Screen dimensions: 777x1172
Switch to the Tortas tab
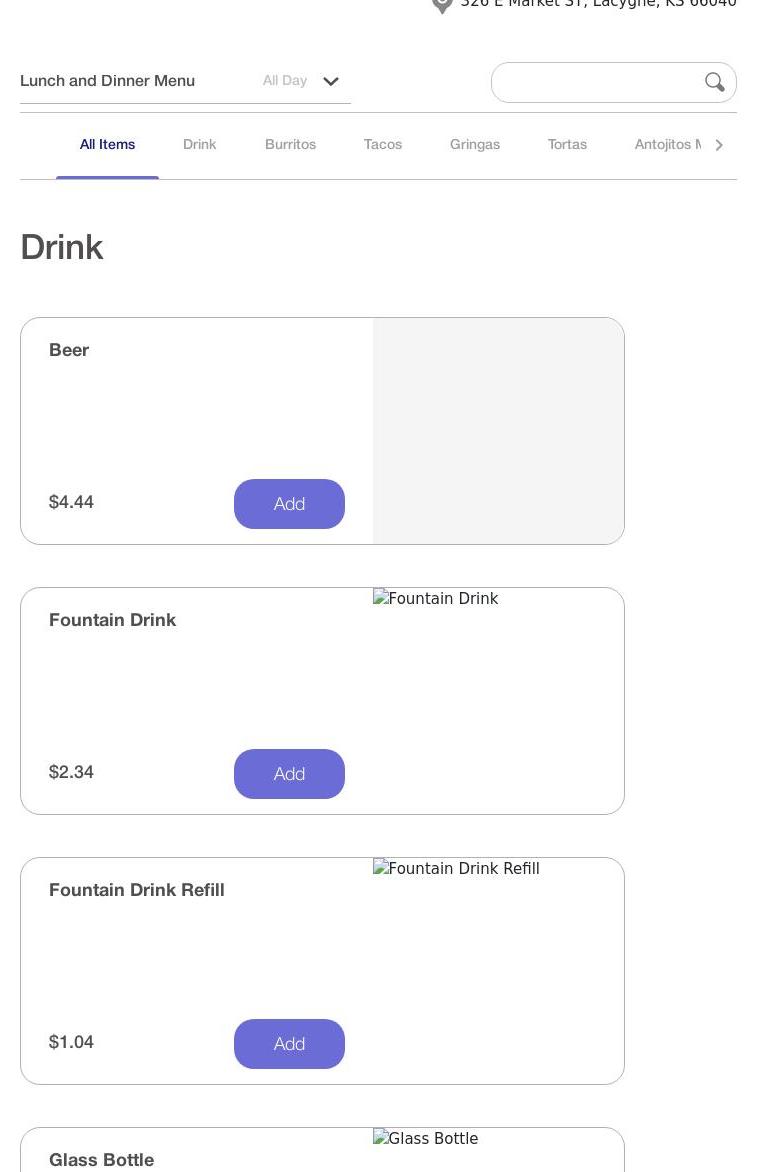point(567,145)
